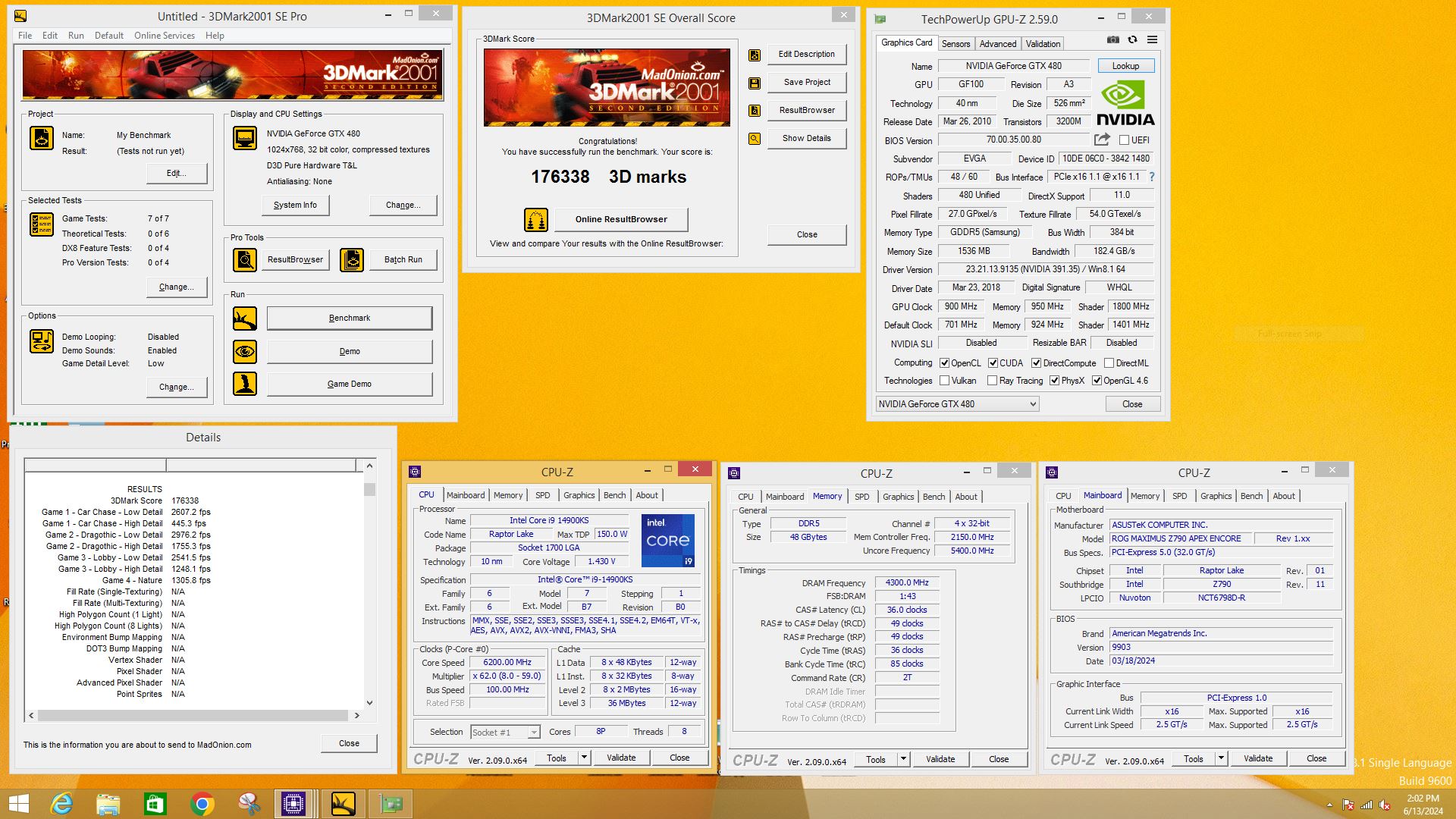This screenshot has height=819, width=1456.
Task: Click the GPU-Z refresh icon
Action: pyautogui.click(x=1132, y=39)
